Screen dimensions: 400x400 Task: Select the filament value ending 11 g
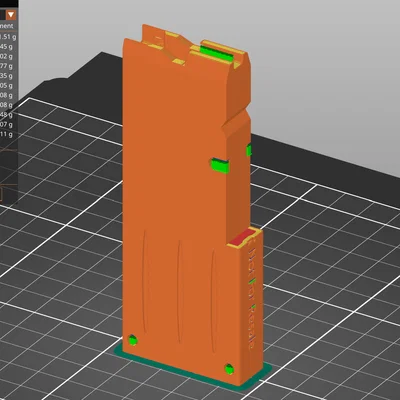6,134
